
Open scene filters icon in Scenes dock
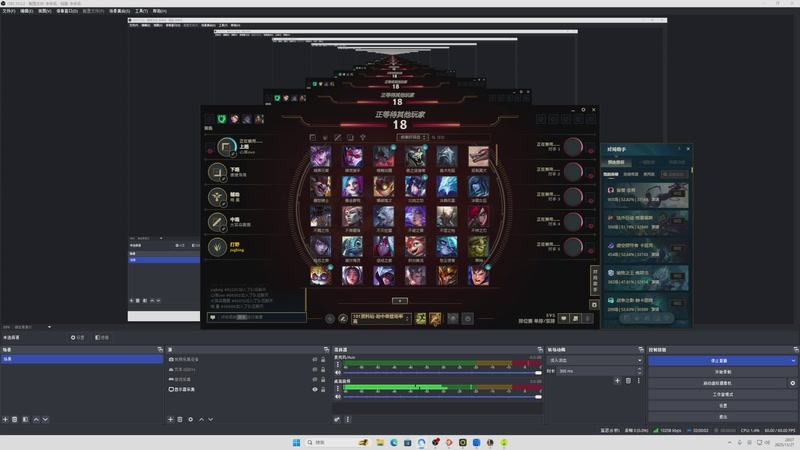click(x=25, y=419)
